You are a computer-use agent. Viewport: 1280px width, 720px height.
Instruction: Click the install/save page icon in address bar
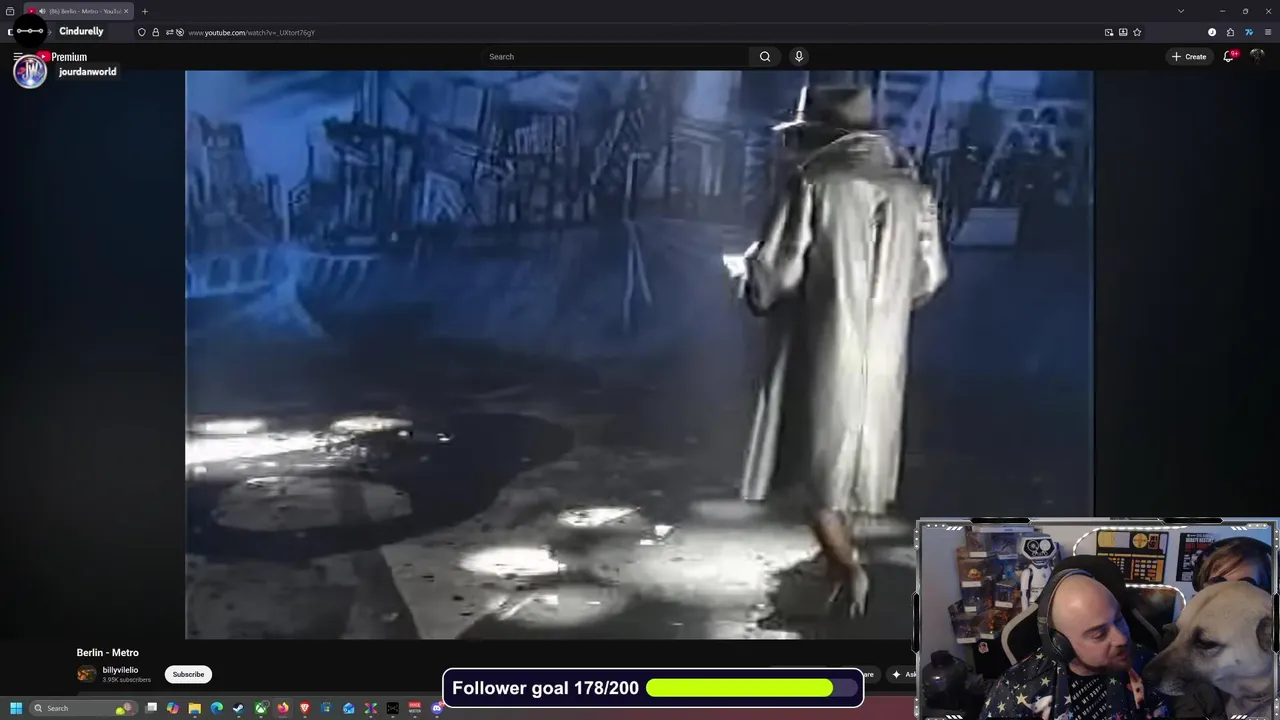pos(1123,32)
